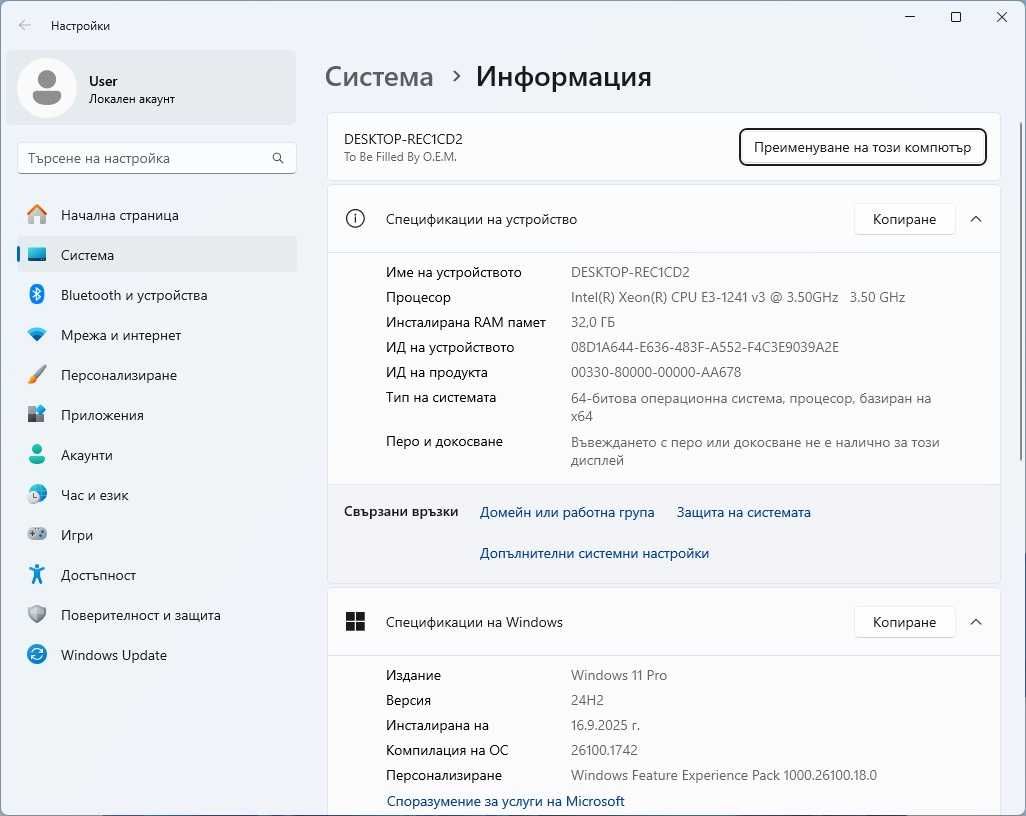The height and width of the screenshot is (816, 1026).
Task: Select Bluetooth и устройства menu item
Action: pos(157,295)
